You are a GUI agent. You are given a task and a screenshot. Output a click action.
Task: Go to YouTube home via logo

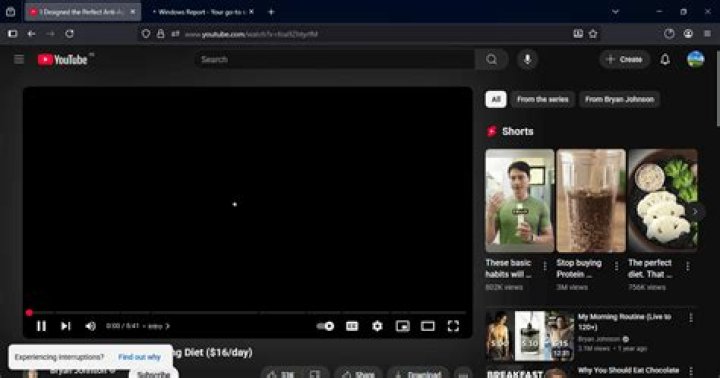pyautogui.click(x=62, y=60)
